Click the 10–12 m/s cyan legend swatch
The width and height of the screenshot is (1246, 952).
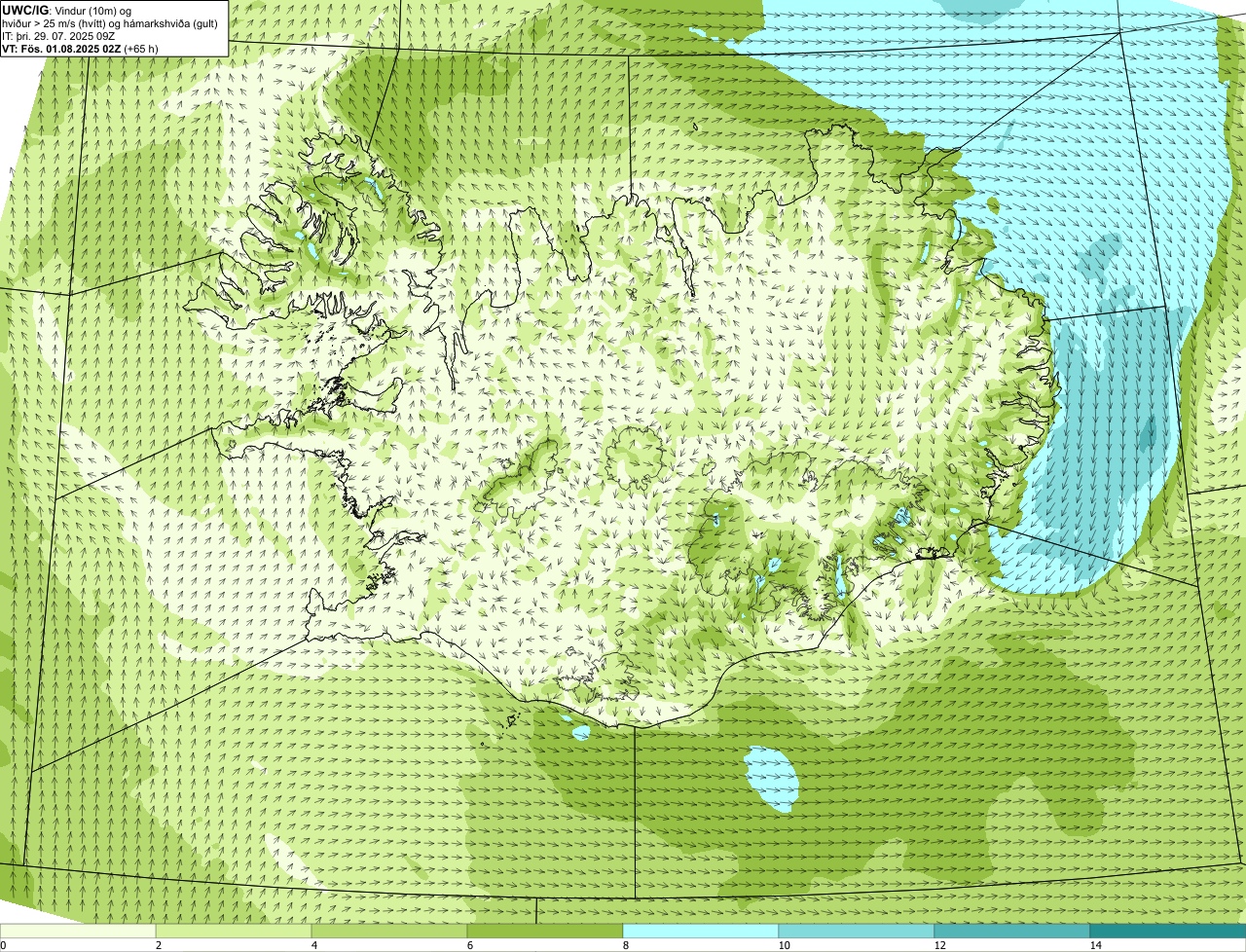(857, 931)
